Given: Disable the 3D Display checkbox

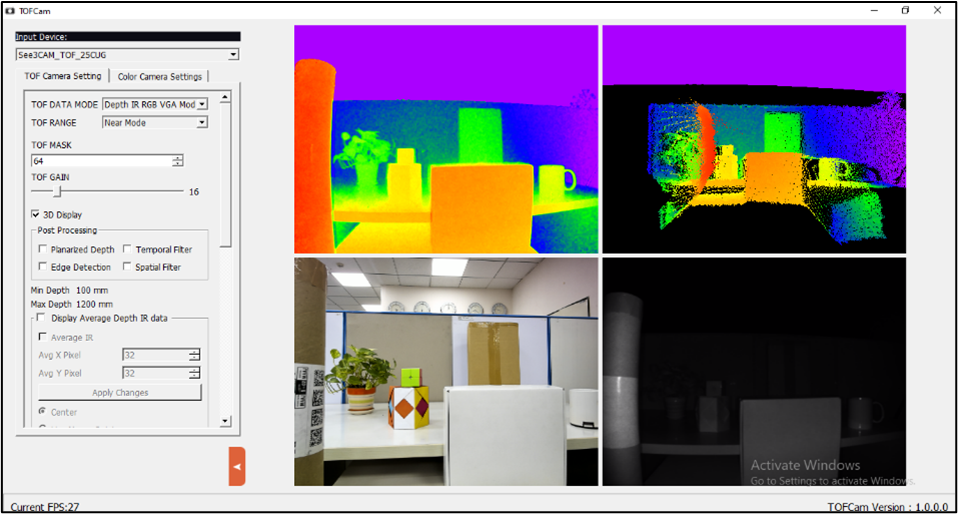Looking at the screenshot, I should [x=36, y=214].
